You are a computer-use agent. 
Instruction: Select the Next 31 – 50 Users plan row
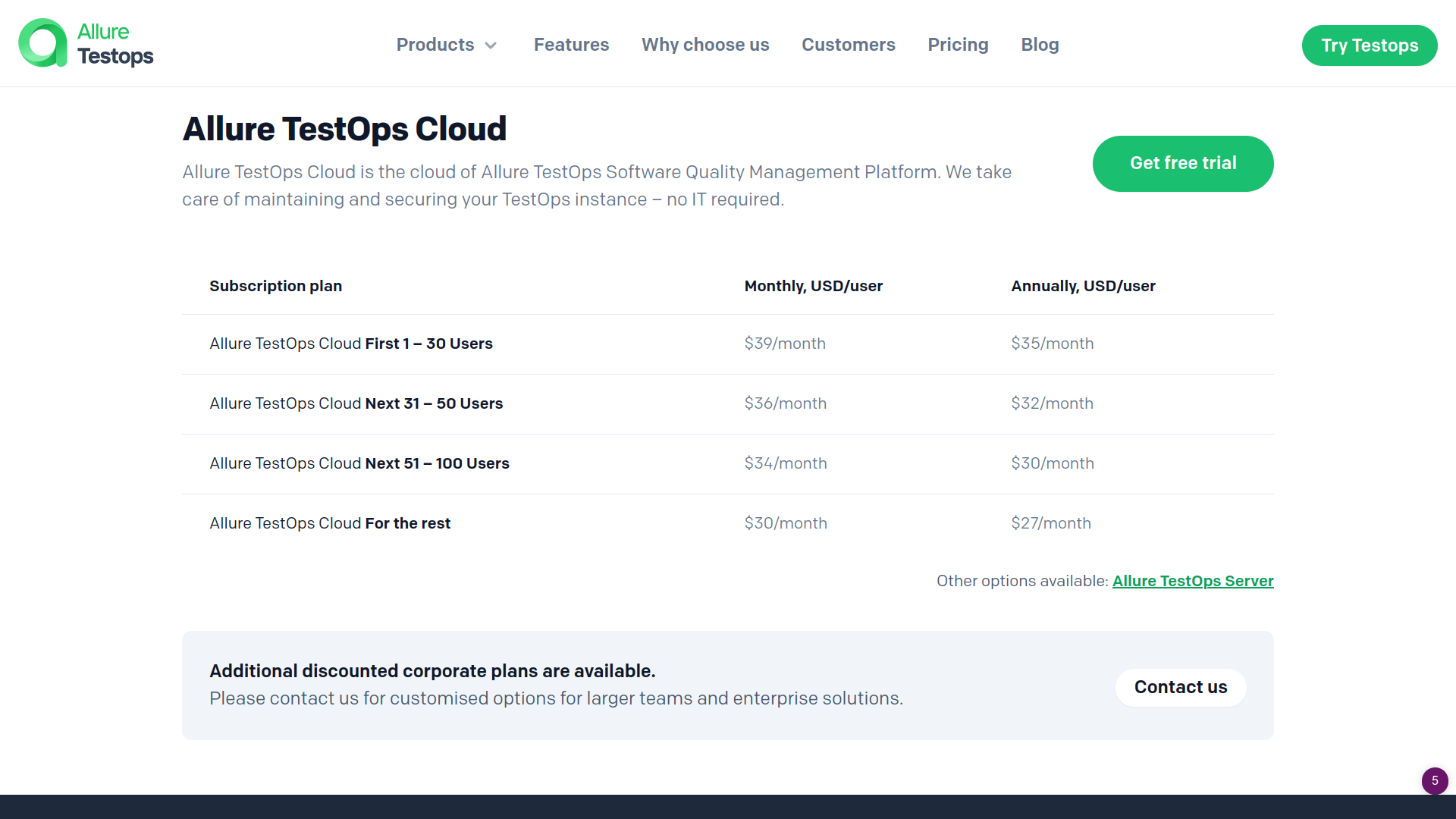[x=356, y=403]
